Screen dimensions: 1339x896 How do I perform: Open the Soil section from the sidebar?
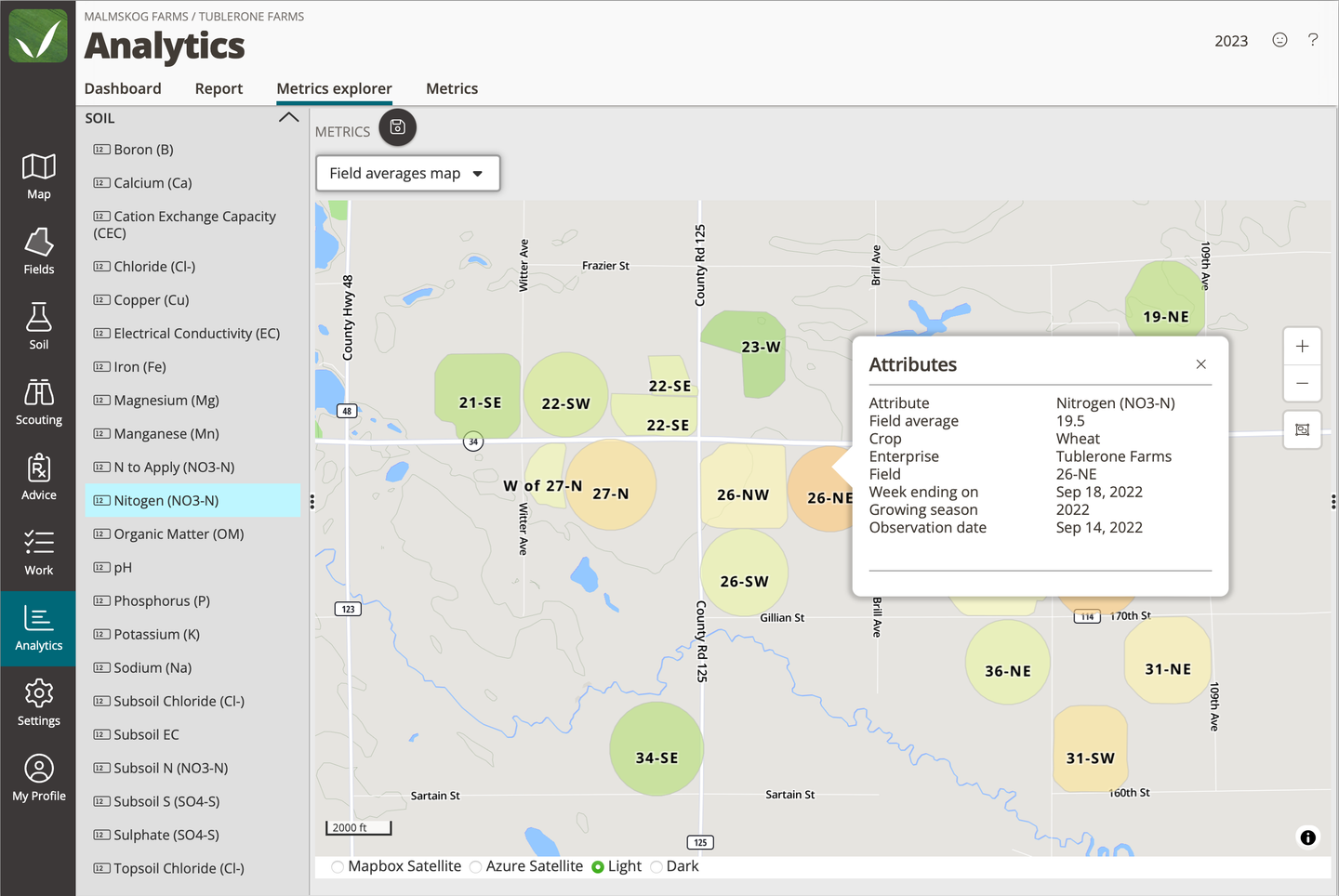38,326
